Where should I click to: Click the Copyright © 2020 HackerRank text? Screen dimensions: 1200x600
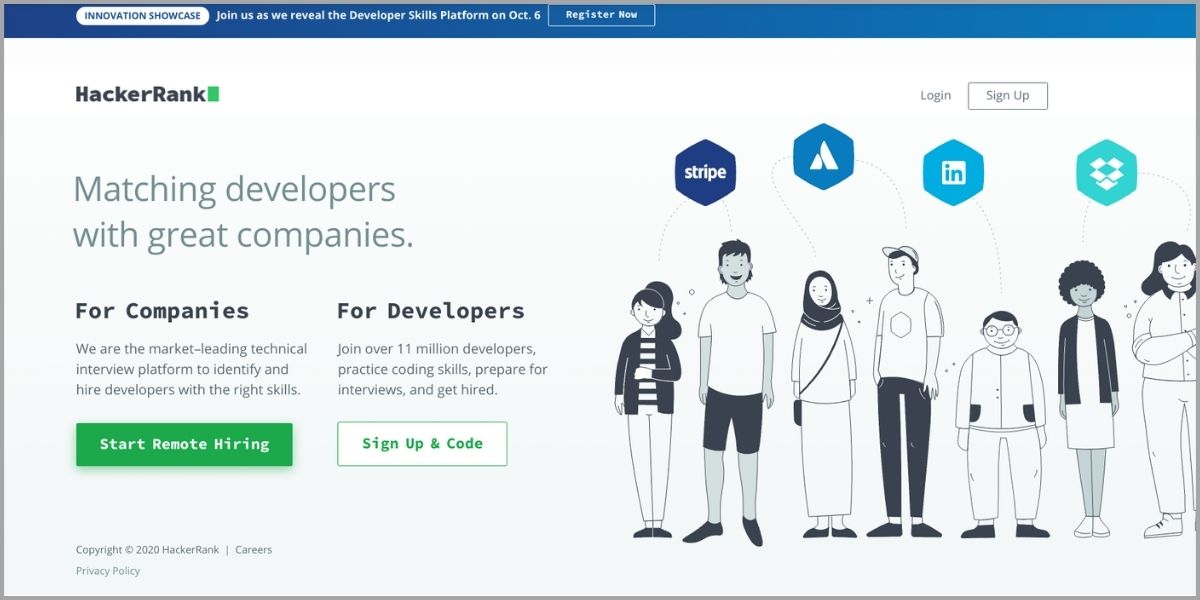[147, 550]
